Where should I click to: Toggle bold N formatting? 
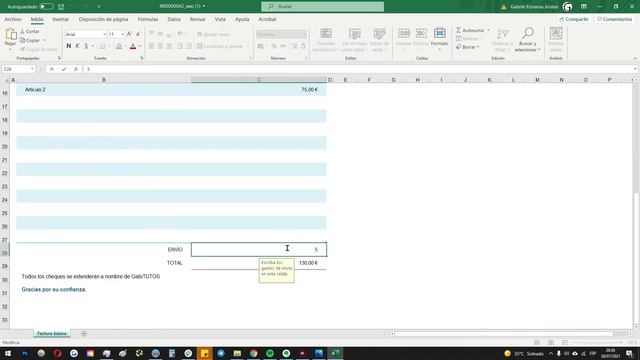(x=69, y=46)
